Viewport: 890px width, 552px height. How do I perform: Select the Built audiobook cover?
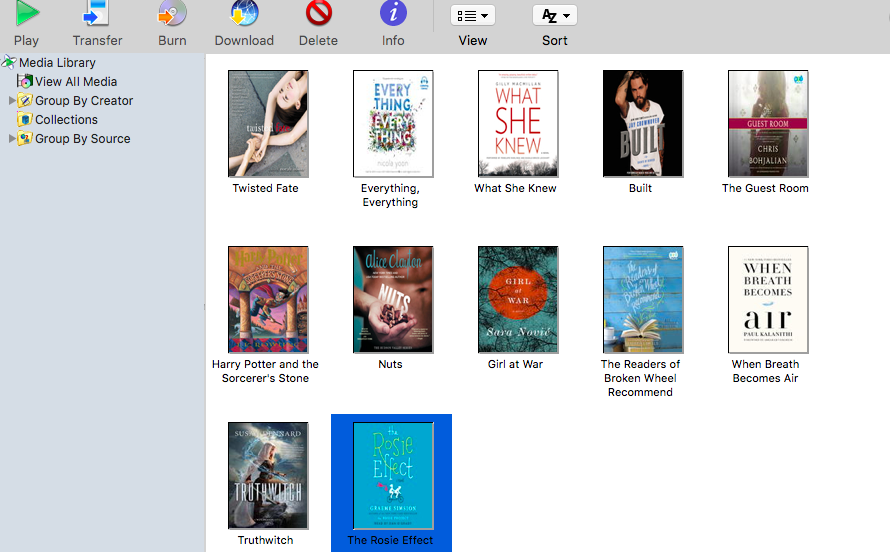pos(643,124)
